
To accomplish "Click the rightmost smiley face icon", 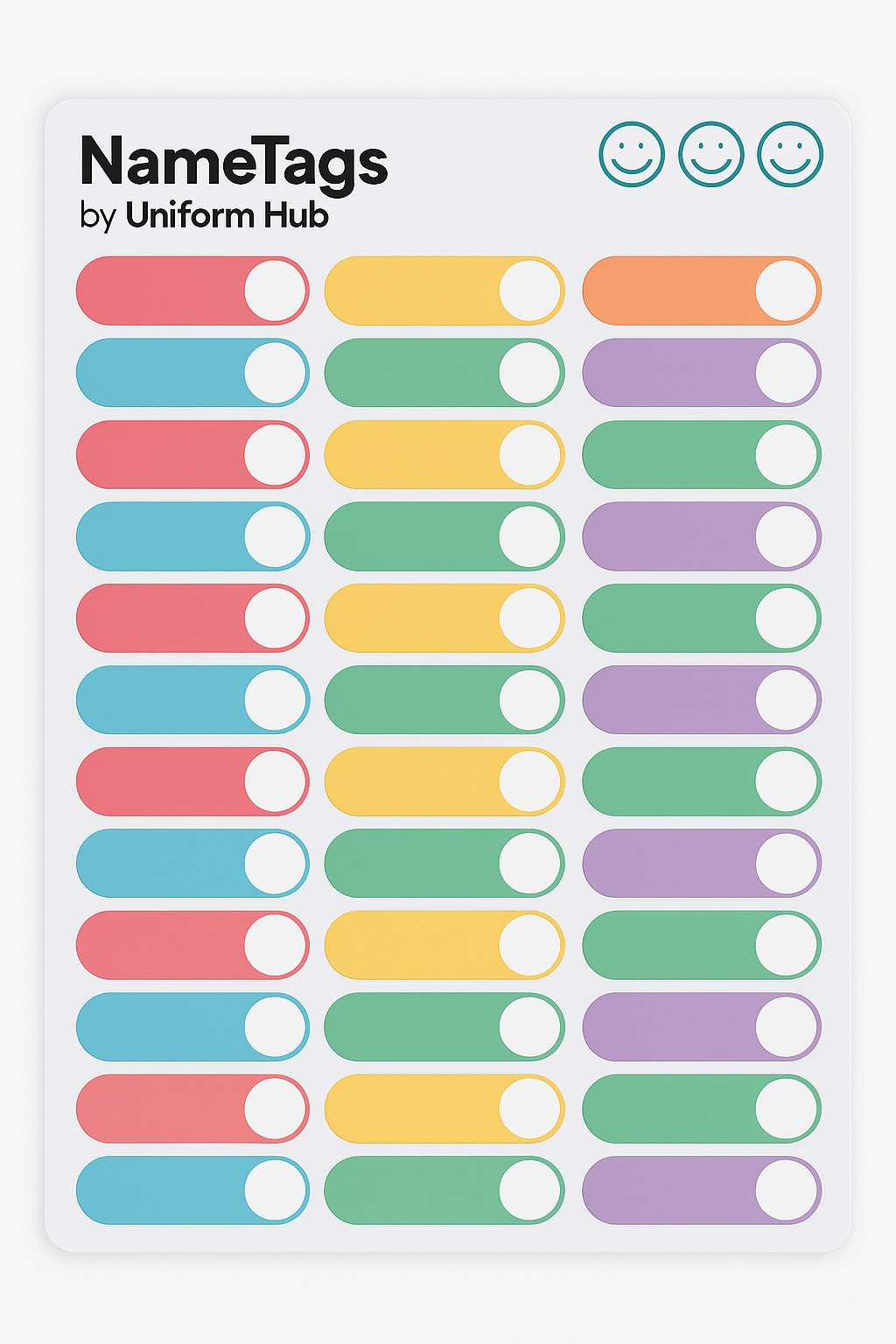I will pos(790,154).
